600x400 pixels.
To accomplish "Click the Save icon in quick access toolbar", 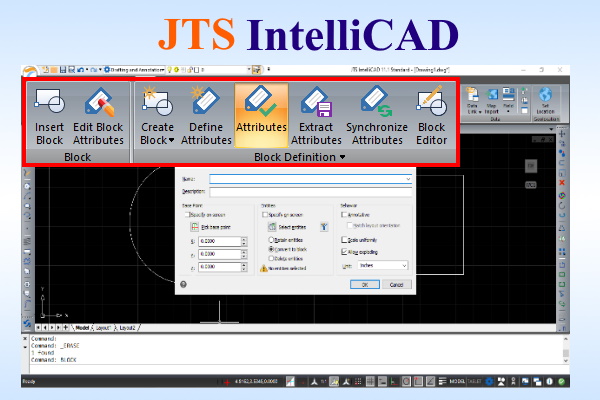I will click(x=63, y=70).
